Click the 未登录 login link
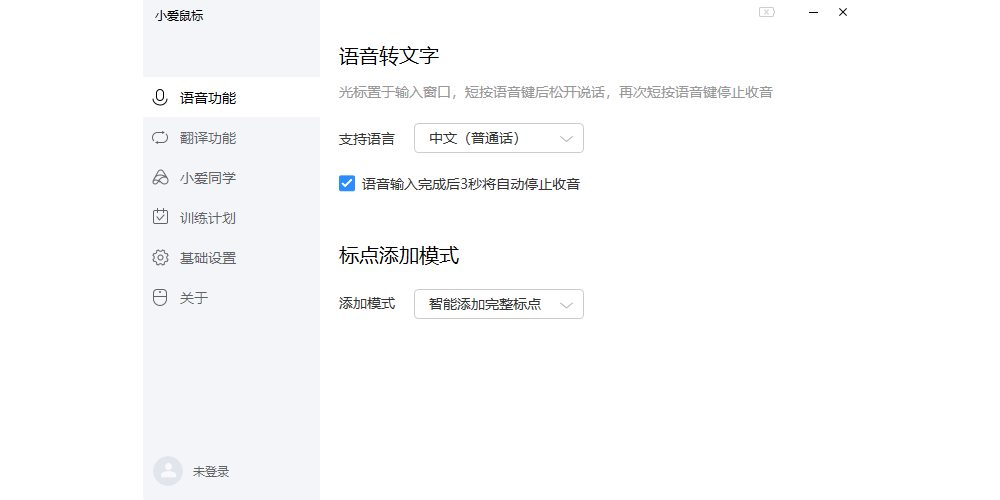Screen dimensions: 1000x500 (x=211, y=471)
